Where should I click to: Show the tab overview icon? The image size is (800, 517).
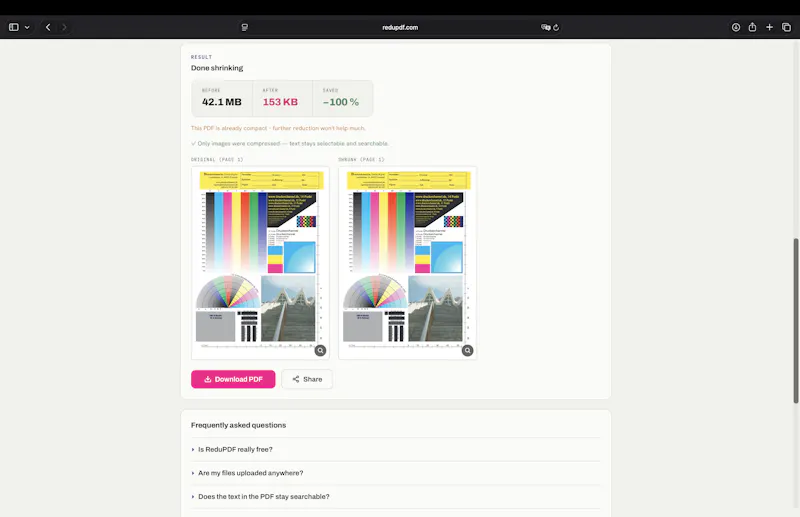[x=786, y=27]
